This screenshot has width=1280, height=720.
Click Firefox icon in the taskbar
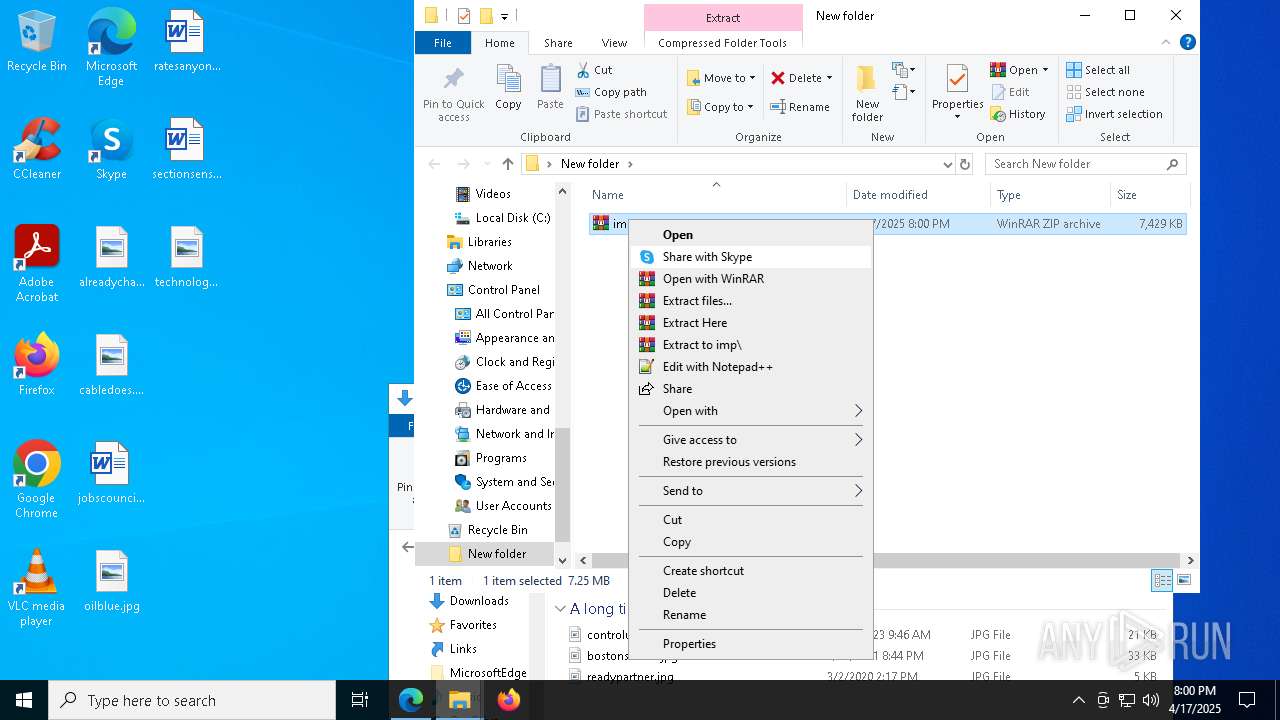[x=508, y=700]
